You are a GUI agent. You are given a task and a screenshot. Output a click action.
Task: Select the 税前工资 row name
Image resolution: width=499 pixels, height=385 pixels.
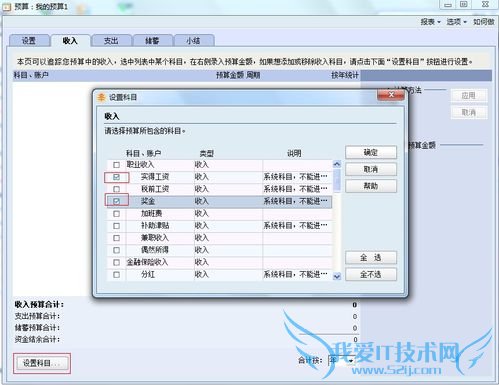click(x=155, y=189)
